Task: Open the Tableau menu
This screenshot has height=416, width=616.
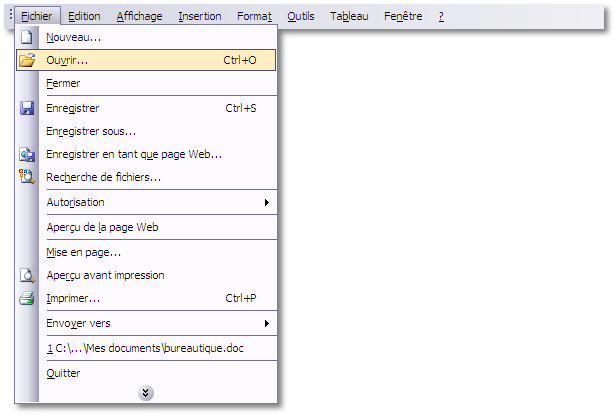Action: point(349,16)
